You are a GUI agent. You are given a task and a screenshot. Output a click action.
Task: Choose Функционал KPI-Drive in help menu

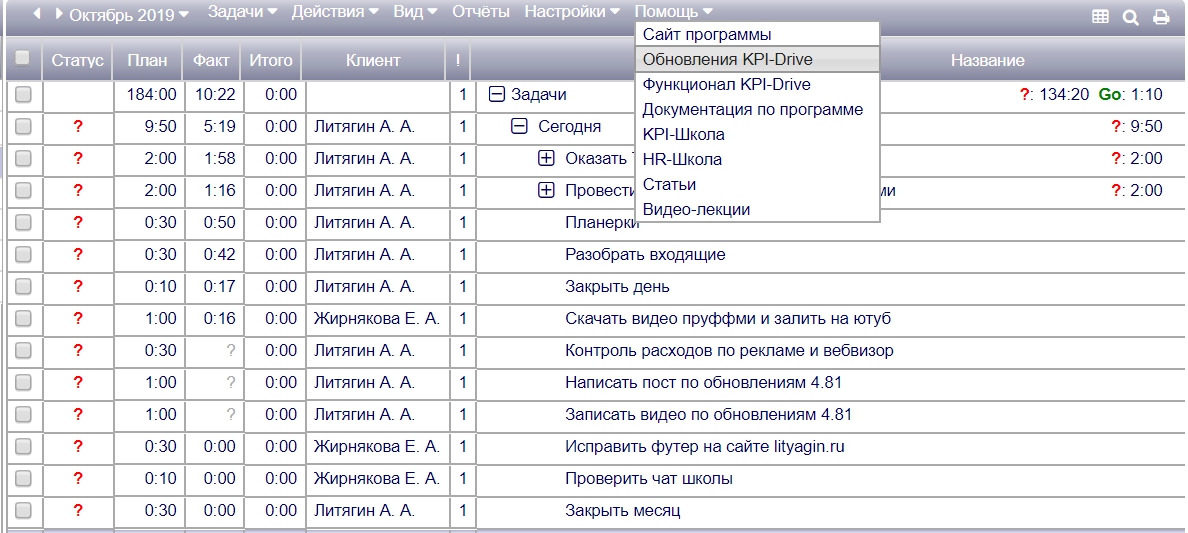click(x=758, y=84)
